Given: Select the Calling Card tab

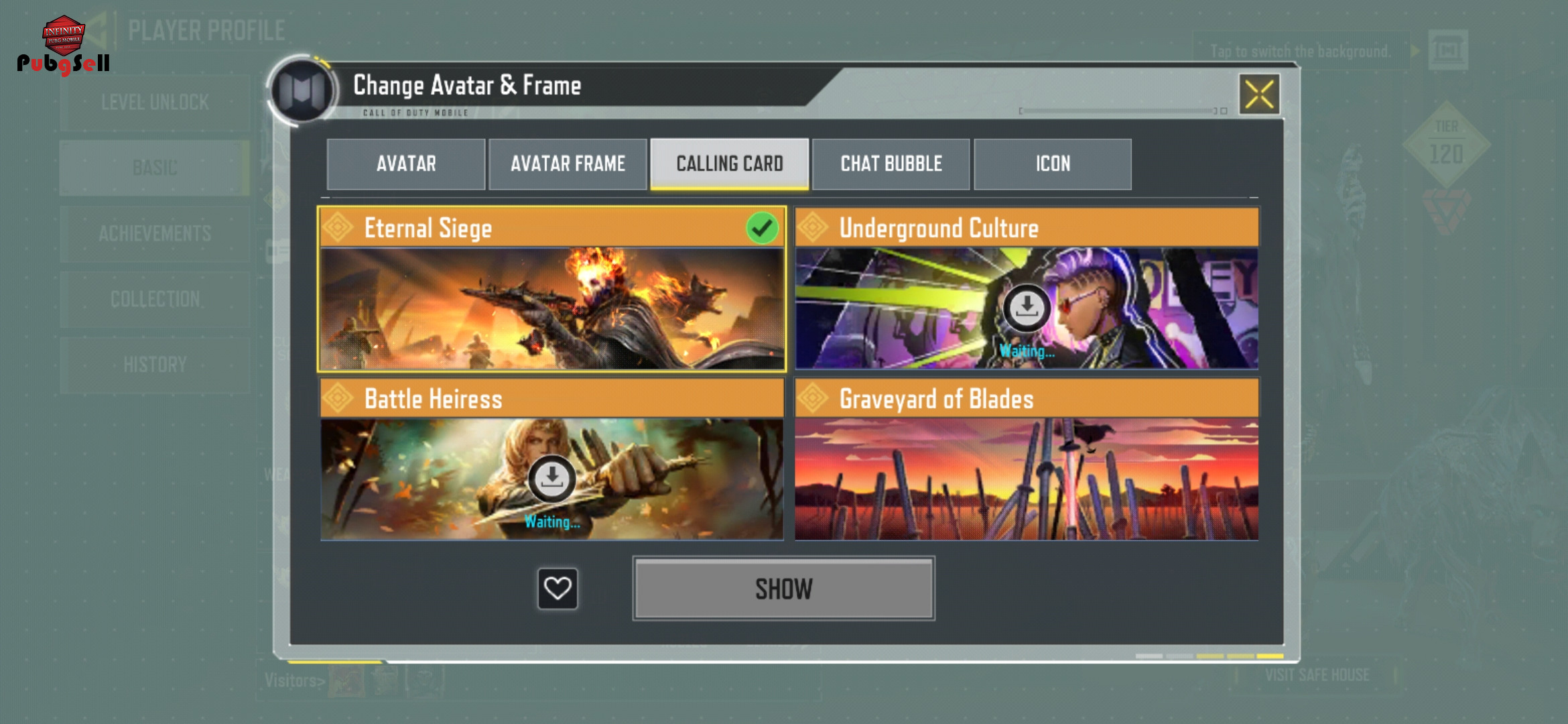Looking at the screenshot, I should (x=730, y=164).
